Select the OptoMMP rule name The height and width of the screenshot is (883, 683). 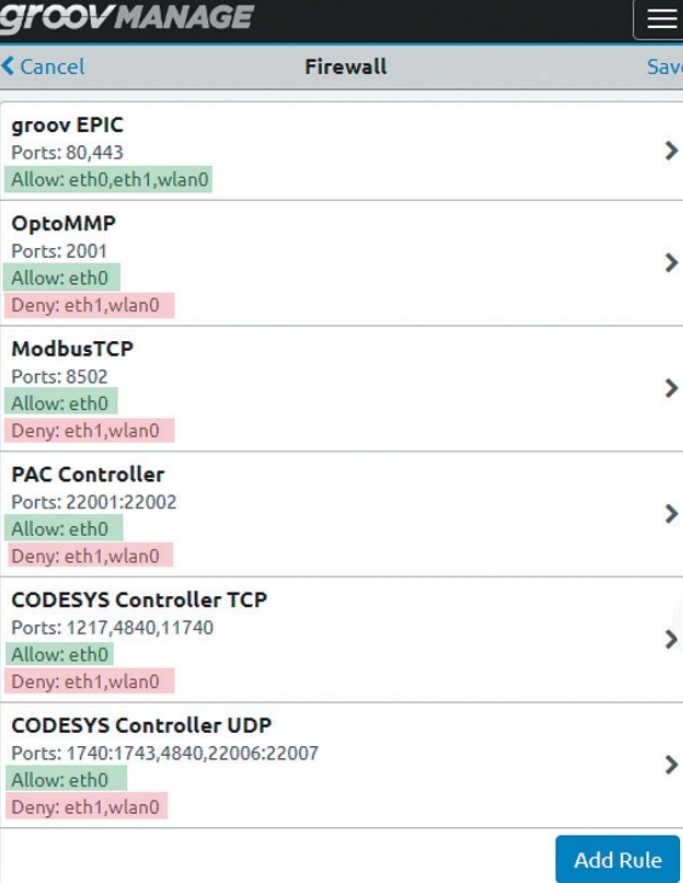pyautogui.click(x=63, y=223)
